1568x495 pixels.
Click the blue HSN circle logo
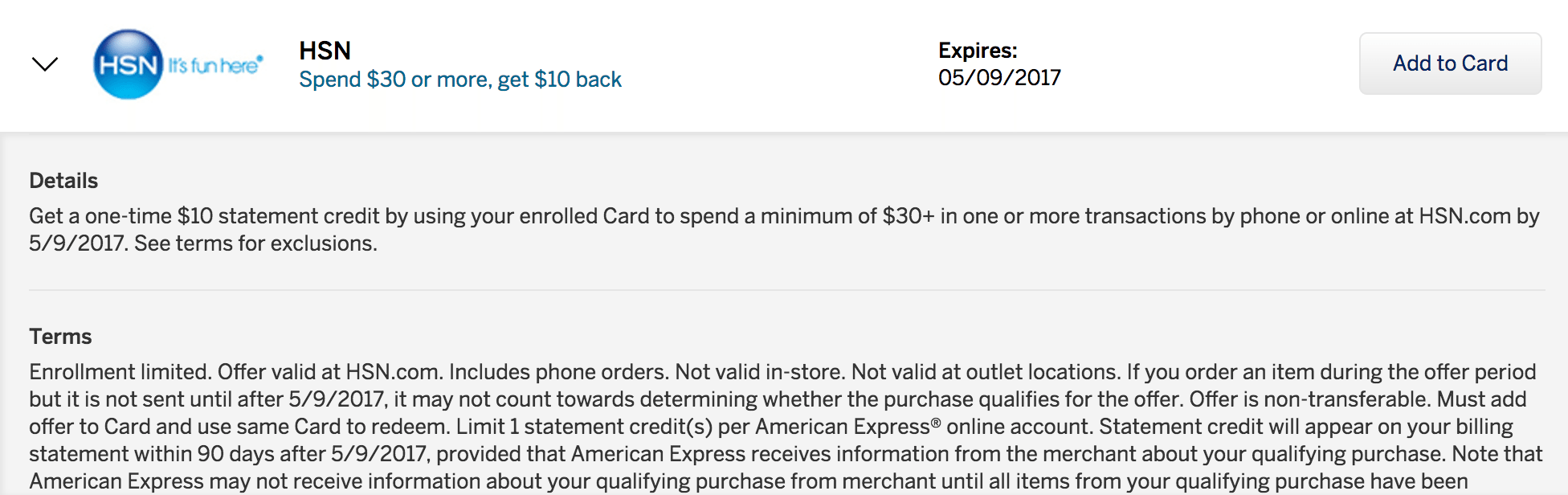[129, 64]
